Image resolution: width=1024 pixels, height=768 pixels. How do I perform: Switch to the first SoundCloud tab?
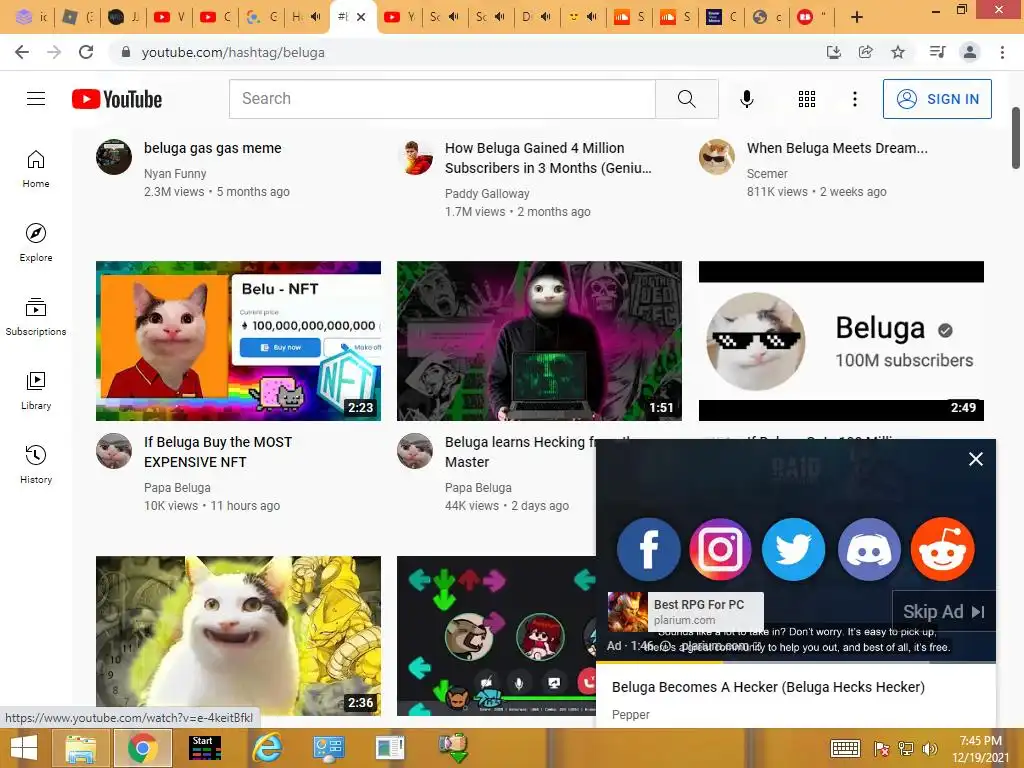click(x=630, y=17)
